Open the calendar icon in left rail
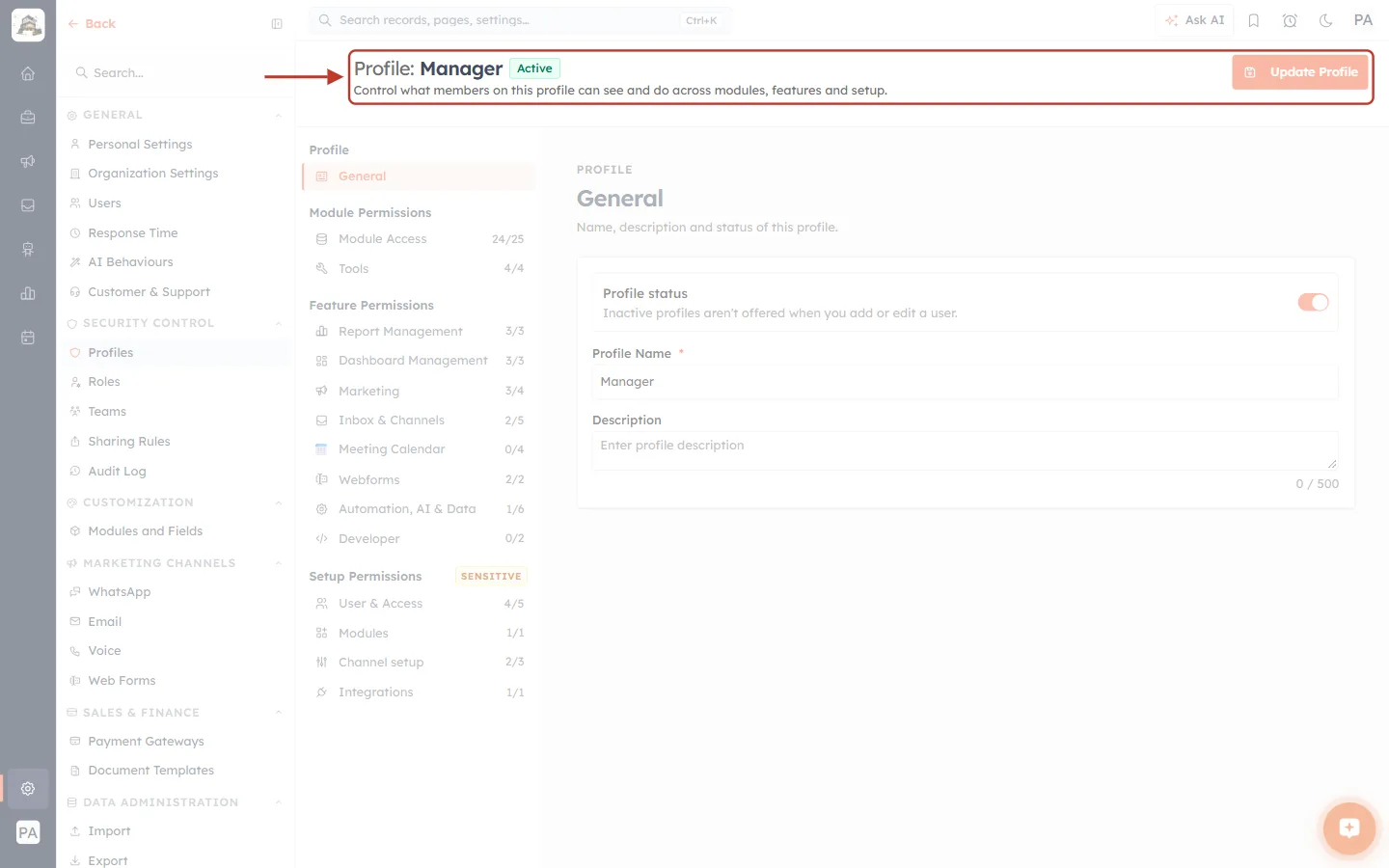1389x868 pixels. click(x=28, y=338)
